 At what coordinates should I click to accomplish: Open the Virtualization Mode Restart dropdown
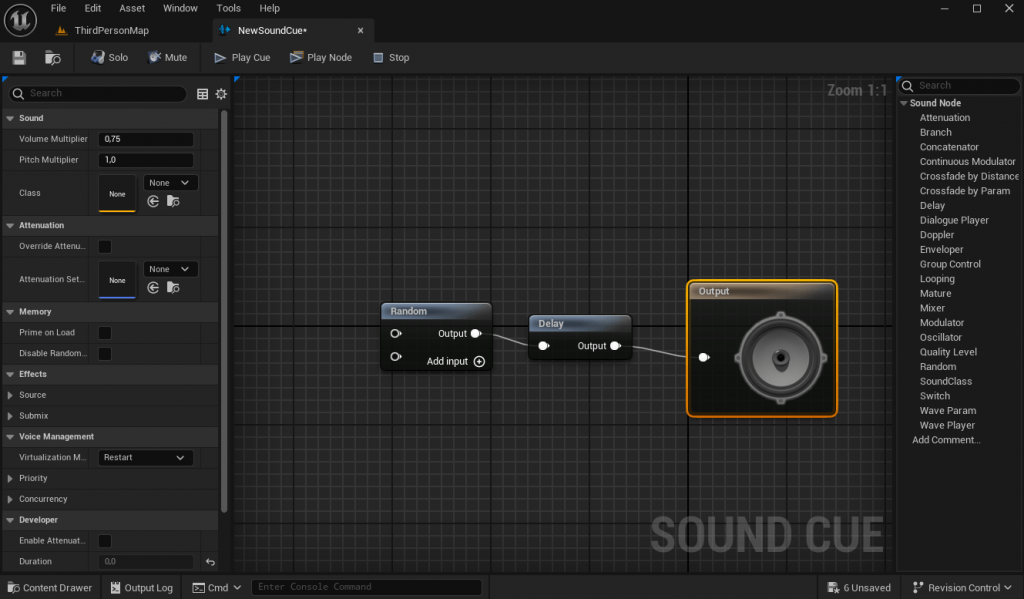pos(145,457)
